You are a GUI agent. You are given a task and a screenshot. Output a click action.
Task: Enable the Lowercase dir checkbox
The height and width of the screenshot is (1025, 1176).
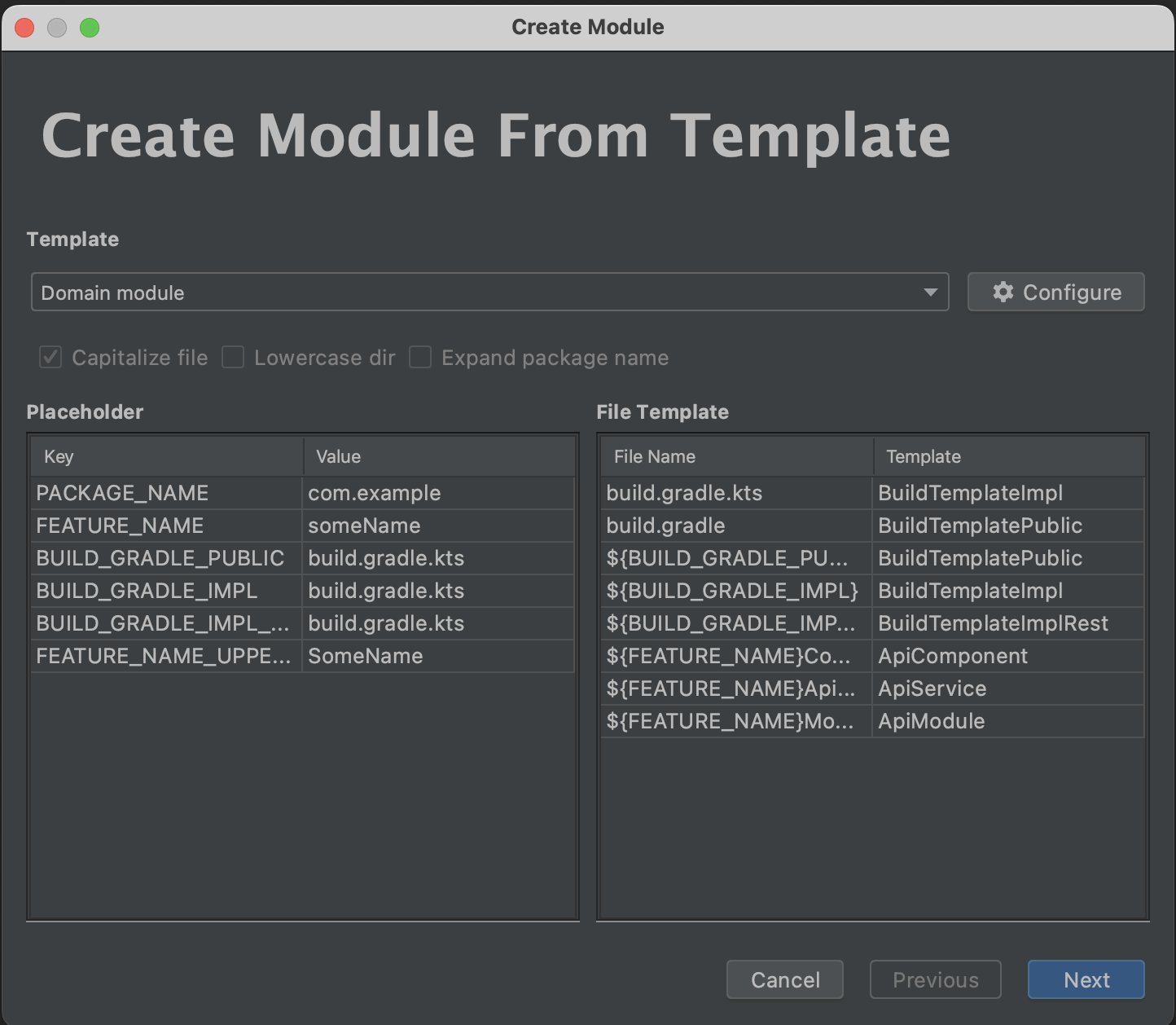click(x=233, y=357)
